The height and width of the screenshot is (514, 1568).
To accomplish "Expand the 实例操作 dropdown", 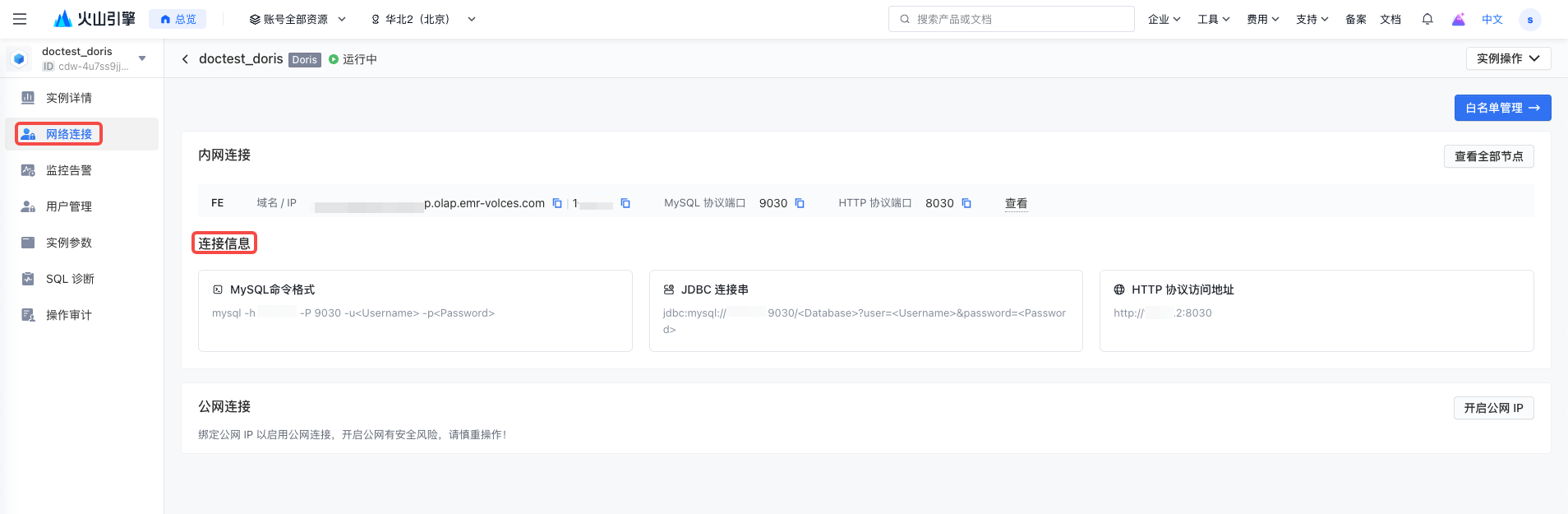I will click(1508, 58).
